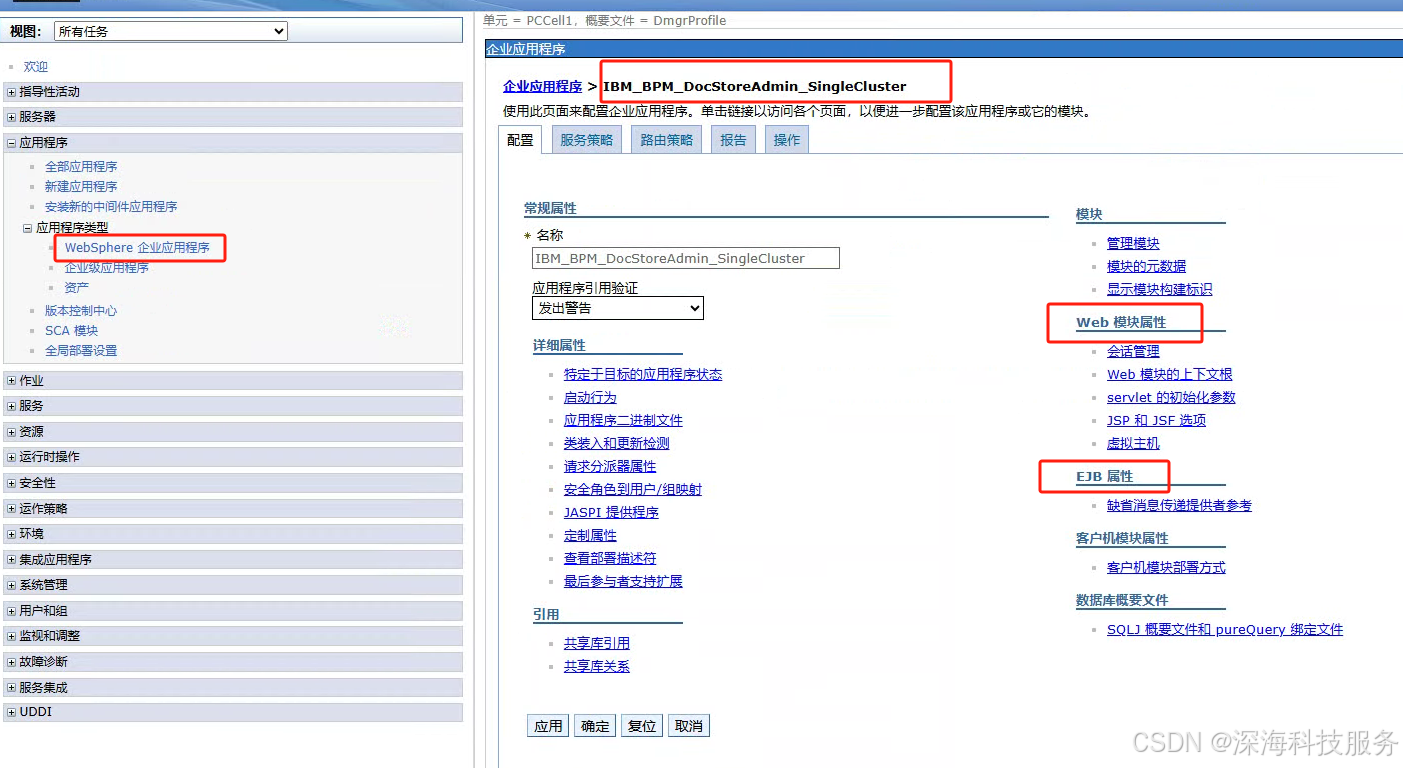This screenshot has height=768, width=1403.
Task: Collapse the 应用程序类型 tree node
Action: tap(28, 228)
